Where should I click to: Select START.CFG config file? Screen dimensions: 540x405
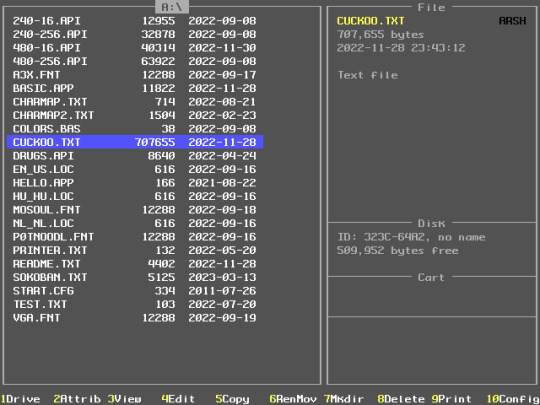point(135,291)
